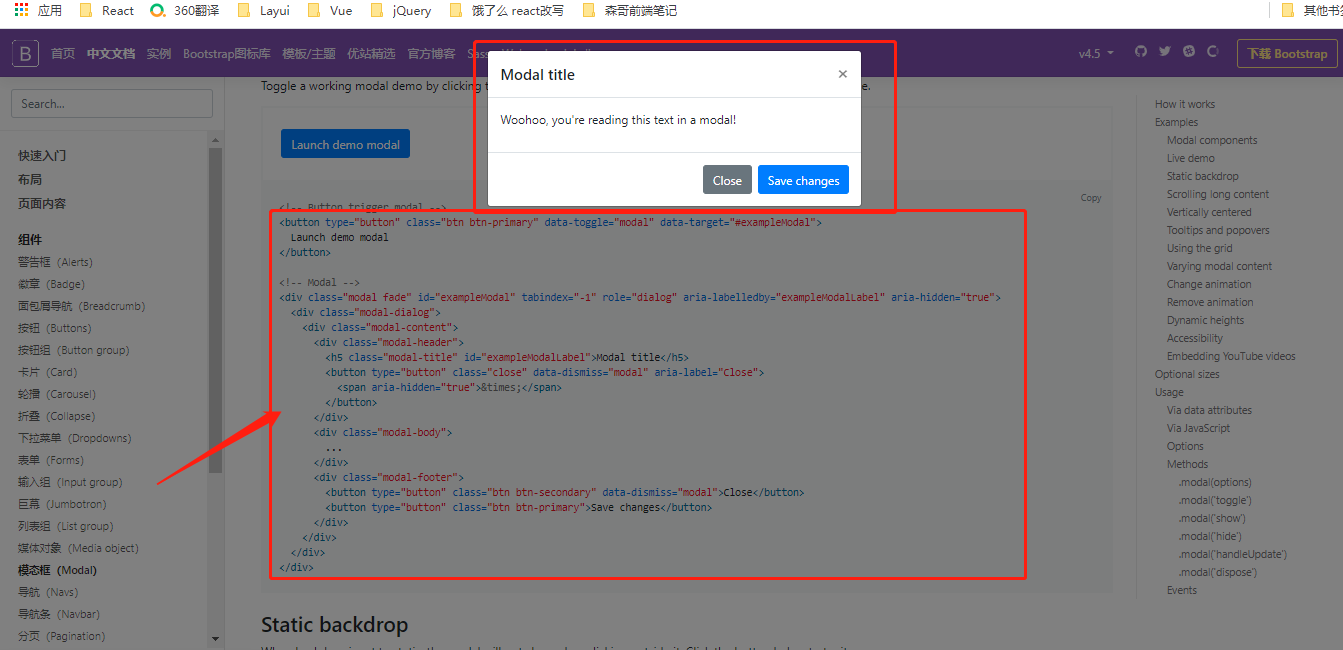Open the Slack icon link in navbar
Image resolution: width=1343 pixels, height=650 pixels.
1189,51
